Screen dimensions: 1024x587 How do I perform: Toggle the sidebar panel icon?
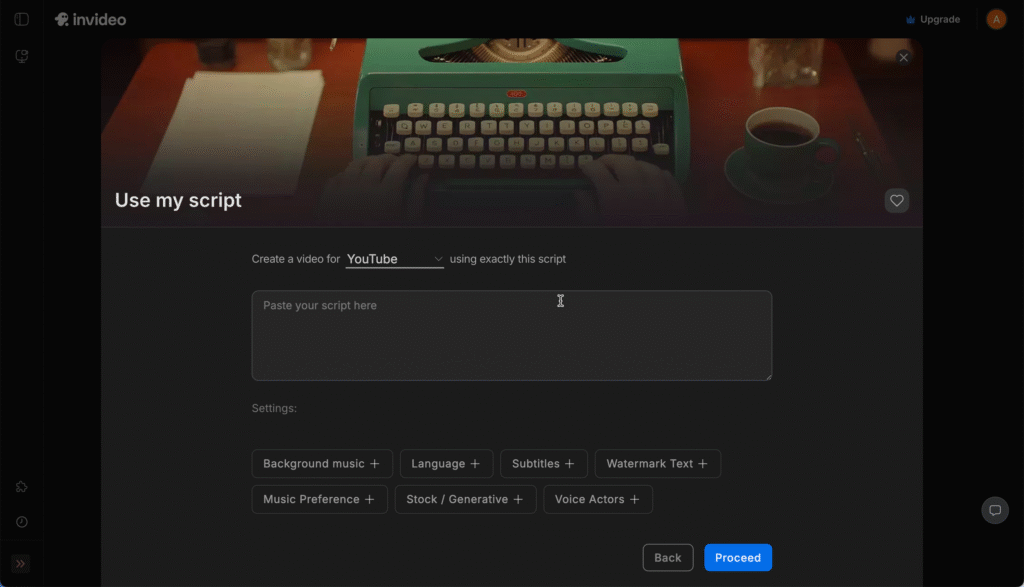point(21,19)
